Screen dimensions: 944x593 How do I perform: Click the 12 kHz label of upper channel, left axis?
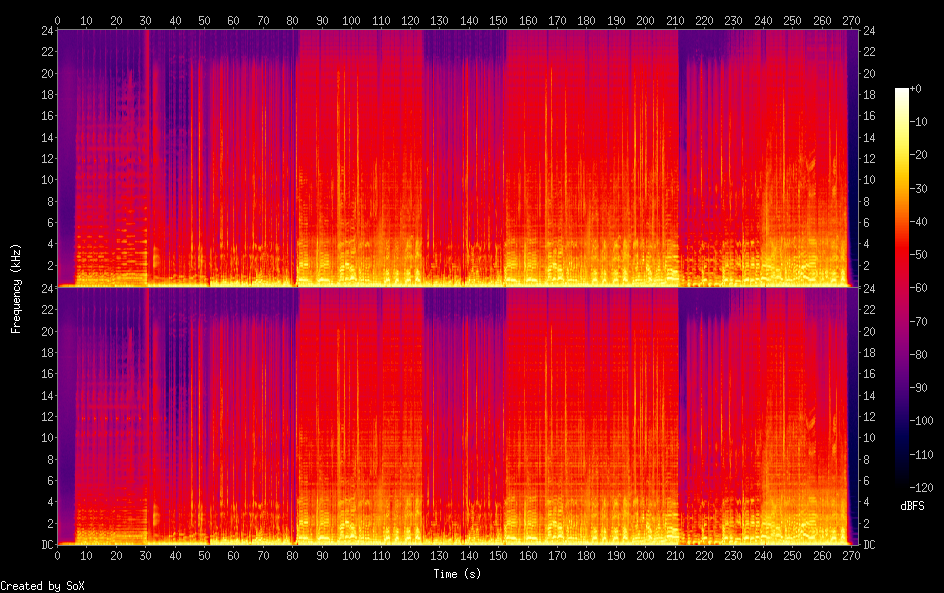click(x=48, y=158)
